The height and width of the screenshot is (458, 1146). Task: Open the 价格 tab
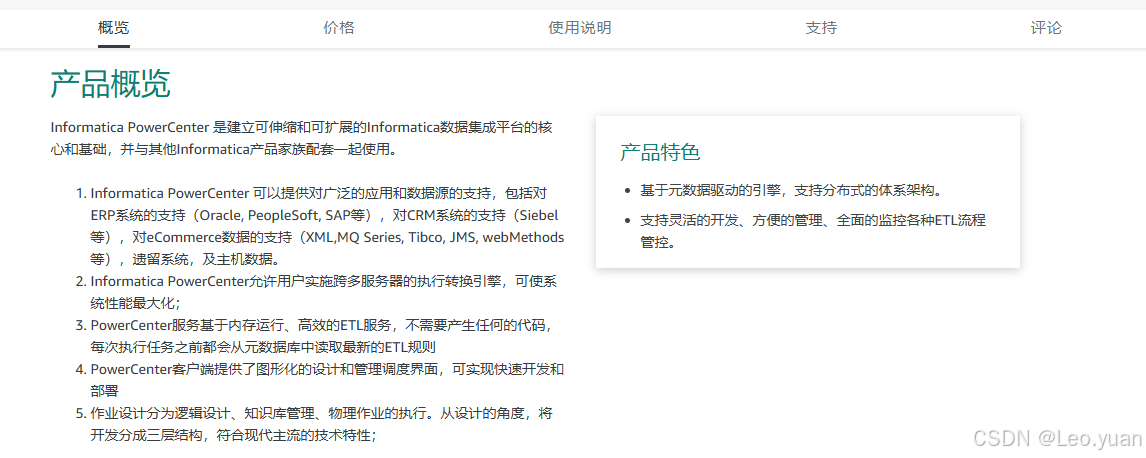pos(338,28)
